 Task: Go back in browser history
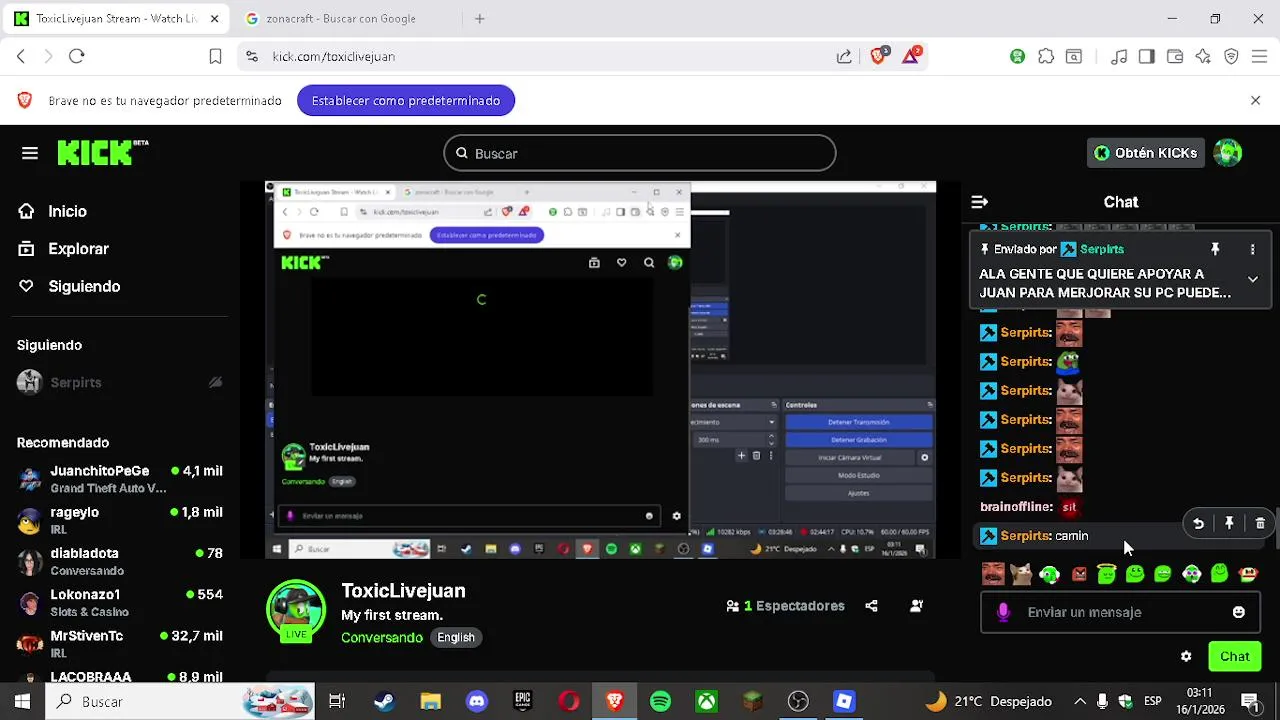click(x=21, y=56)
